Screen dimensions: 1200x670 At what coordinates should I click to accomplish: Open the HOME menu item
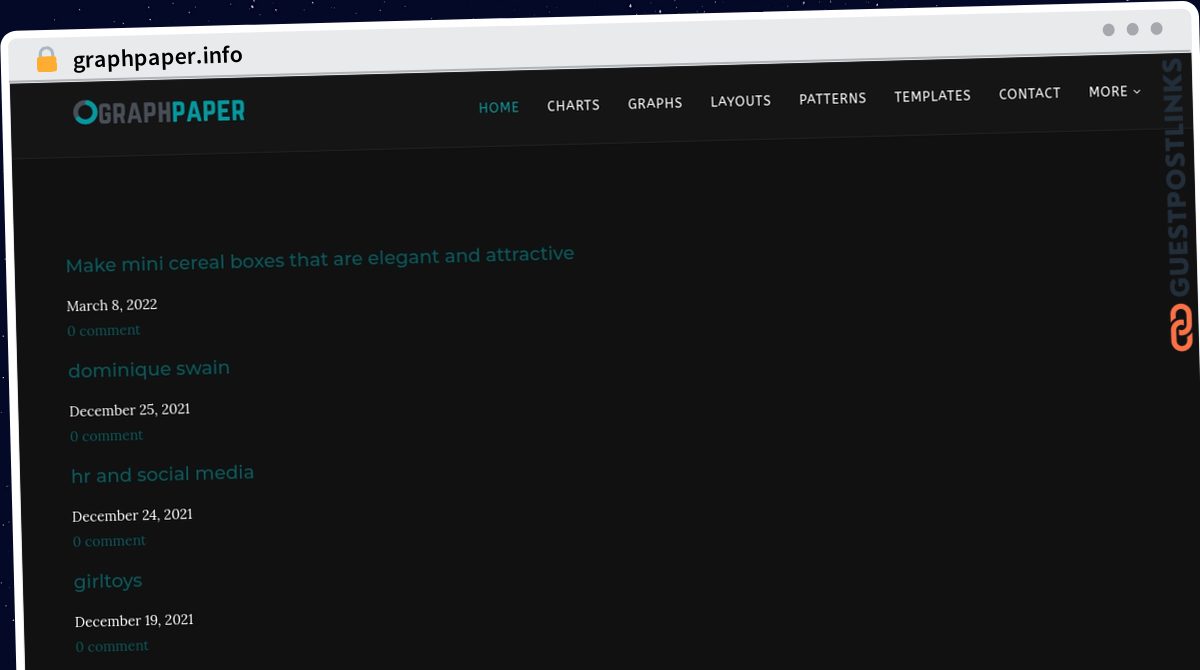point(499,107)
